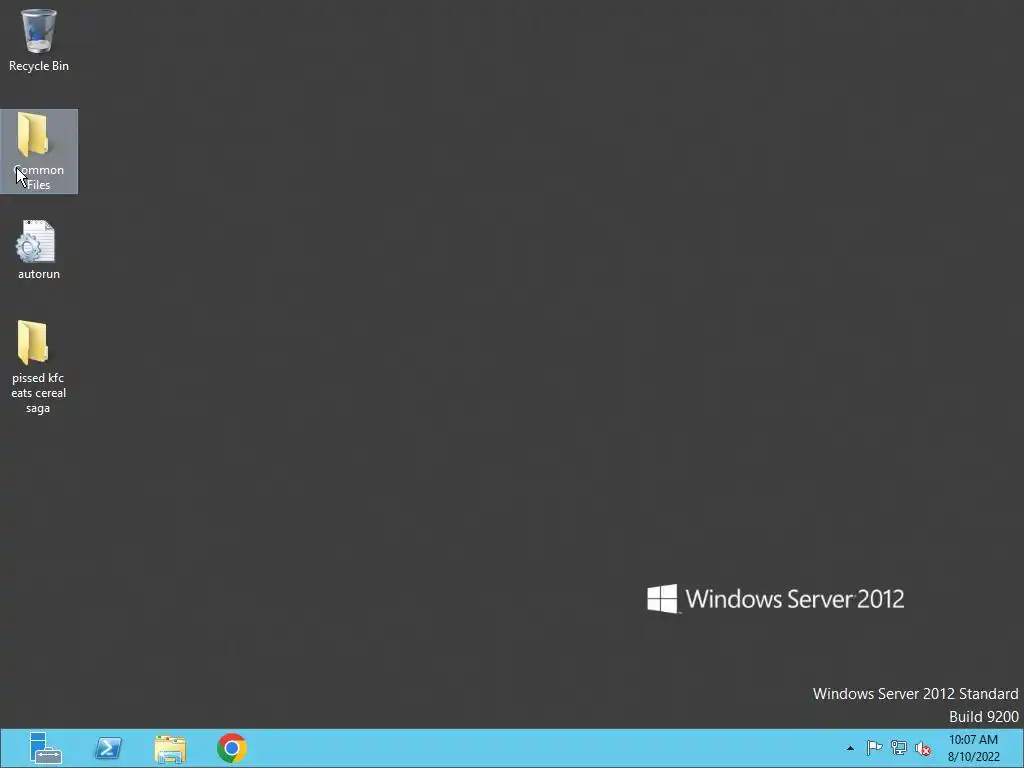
Task: Click the "autorun" label text
Action: pos(39,274)
